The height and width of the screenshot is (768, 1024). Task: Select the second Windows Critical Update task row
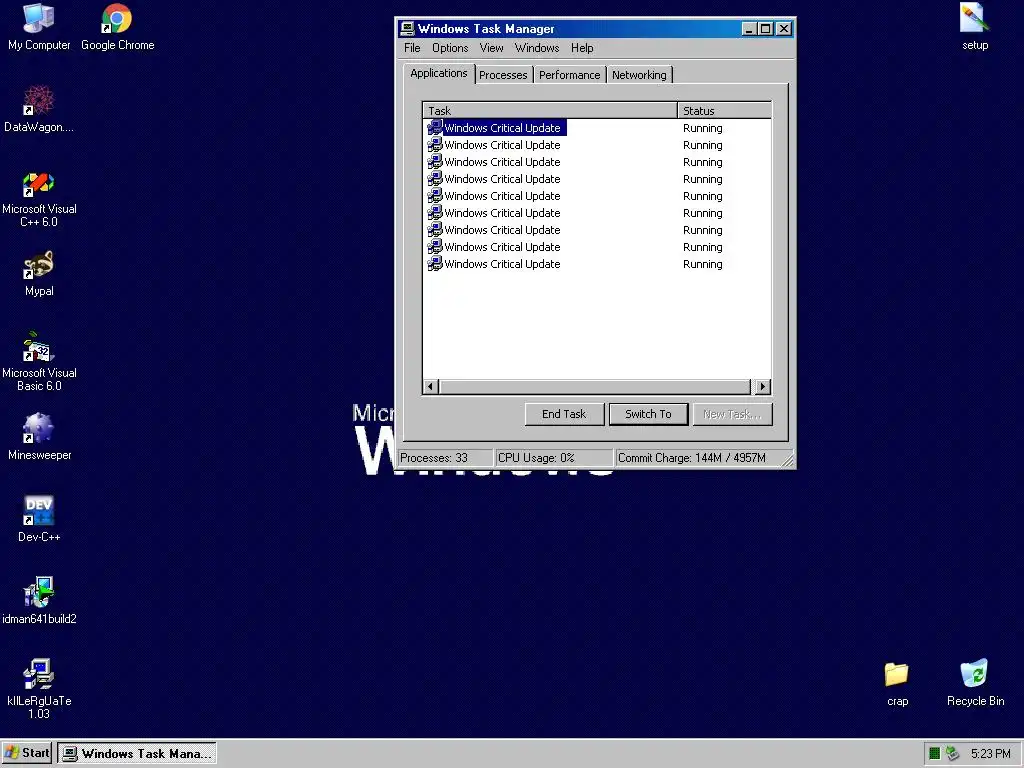click(597, 145)
